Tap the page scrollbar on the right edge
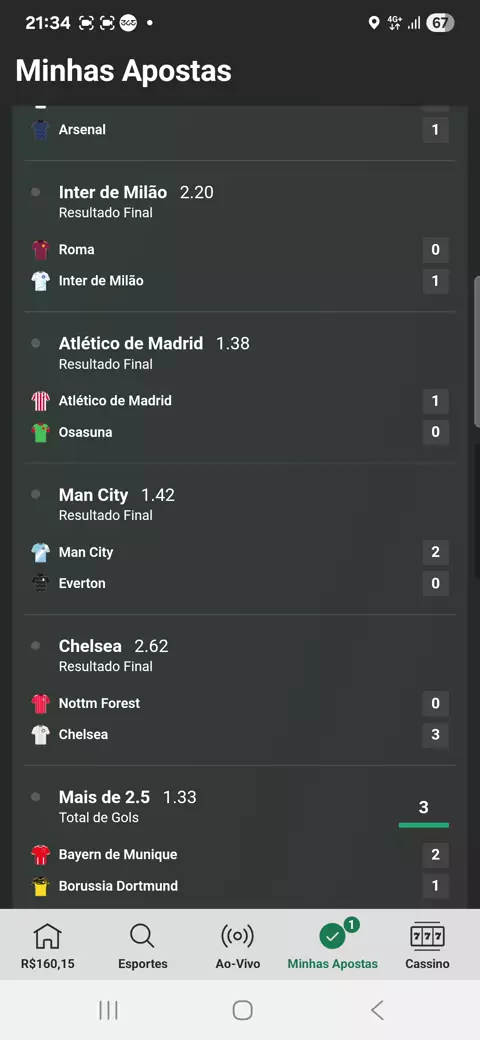 (477, 352)
